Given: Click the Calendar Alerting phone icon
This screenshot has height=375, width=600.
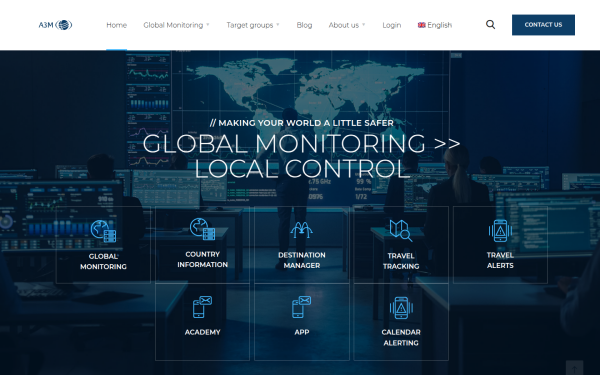Looking at the screenshot, I should [x=401, y=308].
